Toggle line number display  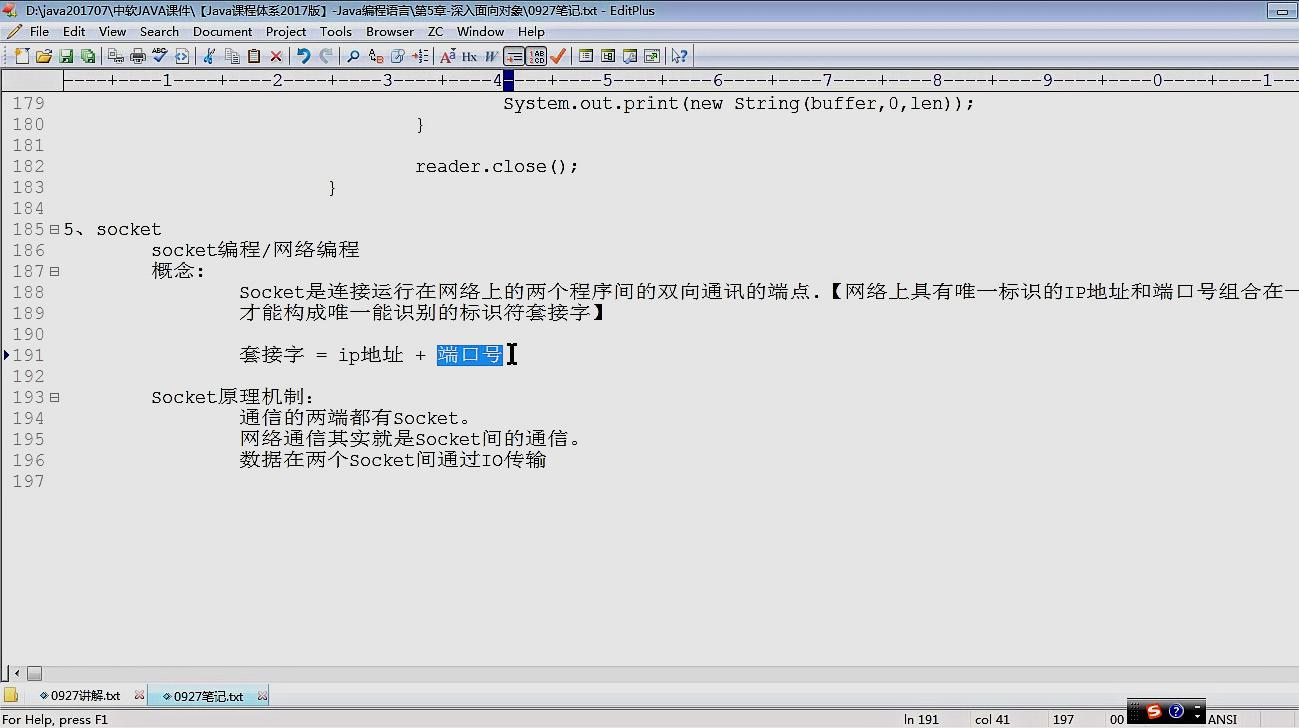(536, 55)
